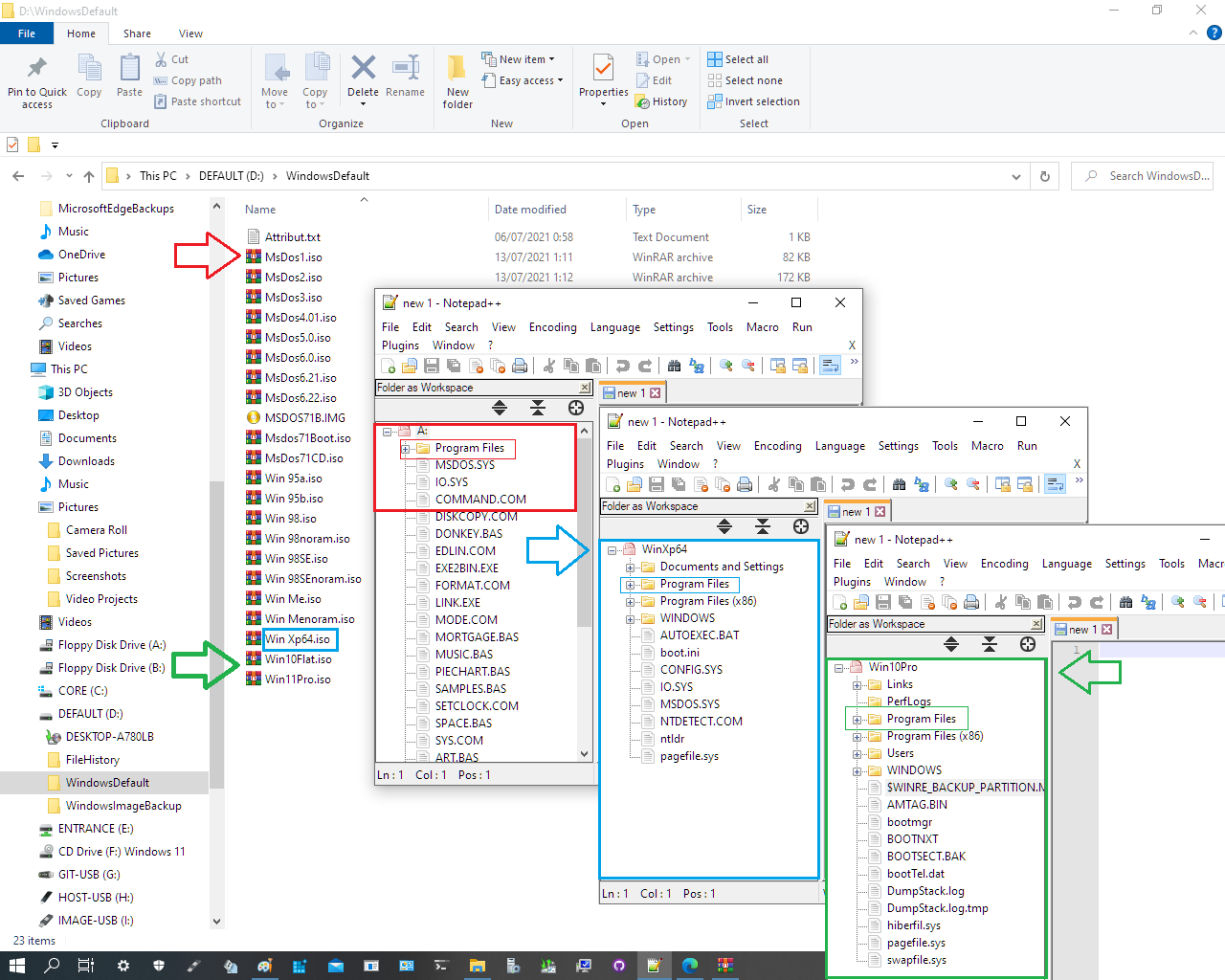Click the Print icon in the A: Notepad++ window
The width and height of the screenshot is (1225, 980).
tap(520, 366)
